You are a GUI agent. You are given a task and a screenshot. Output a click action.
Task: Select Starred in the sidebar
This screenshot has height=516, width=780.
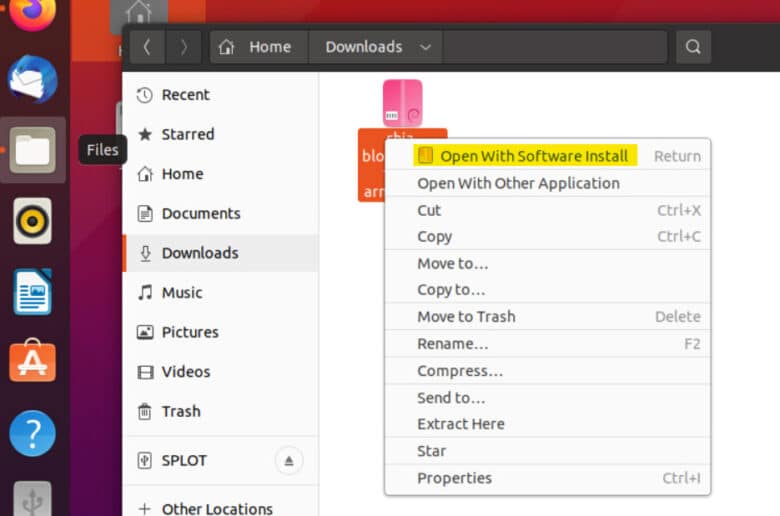tap(220, 134)
